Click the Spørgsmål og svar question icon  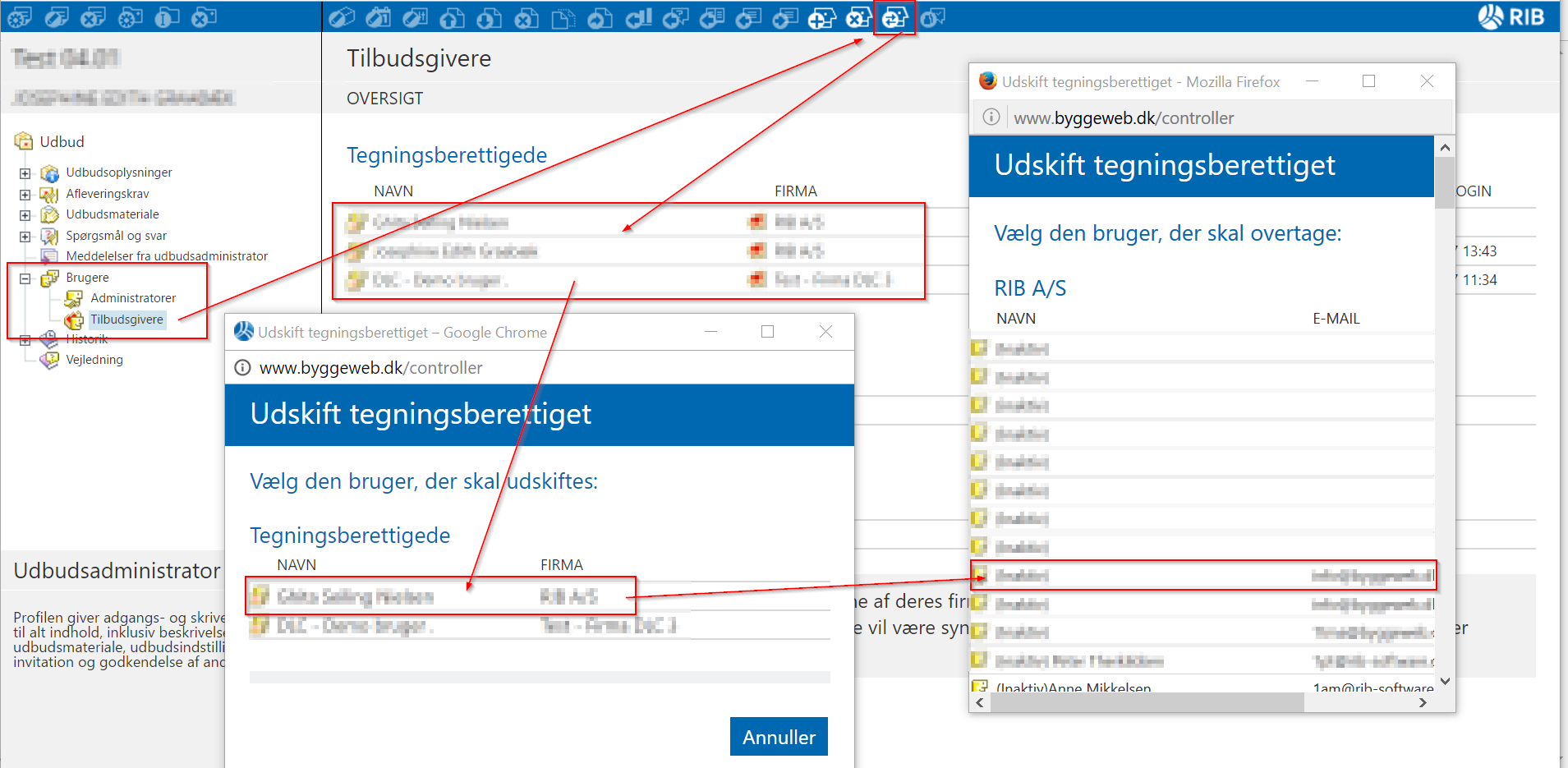tap(50, 237)
